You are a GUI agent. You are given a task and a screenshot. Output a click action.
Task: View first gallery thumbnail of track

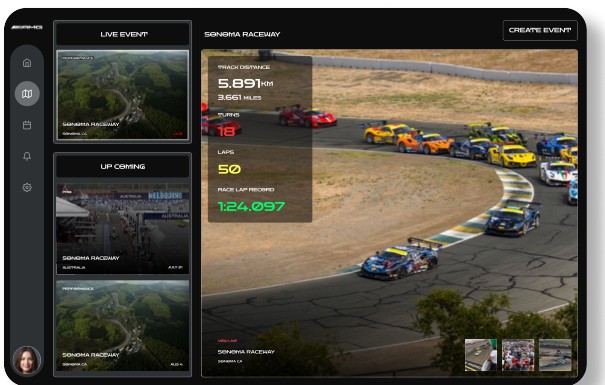click(x=480, y=355)
